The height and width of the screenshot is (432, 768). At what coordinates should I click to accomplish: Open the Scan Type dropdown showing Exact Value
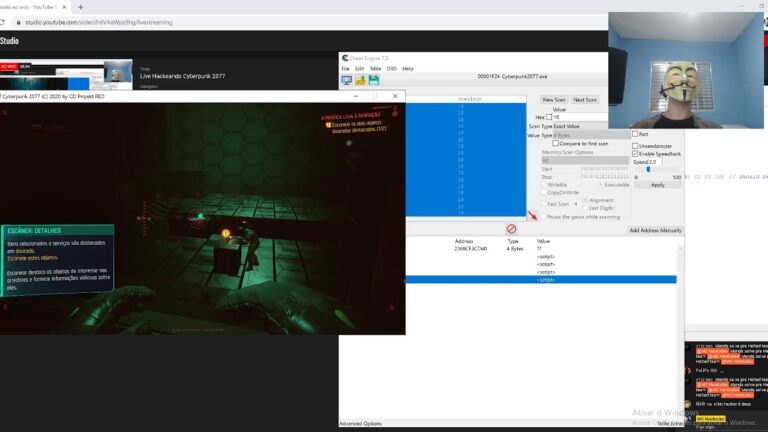coord(591,126)
